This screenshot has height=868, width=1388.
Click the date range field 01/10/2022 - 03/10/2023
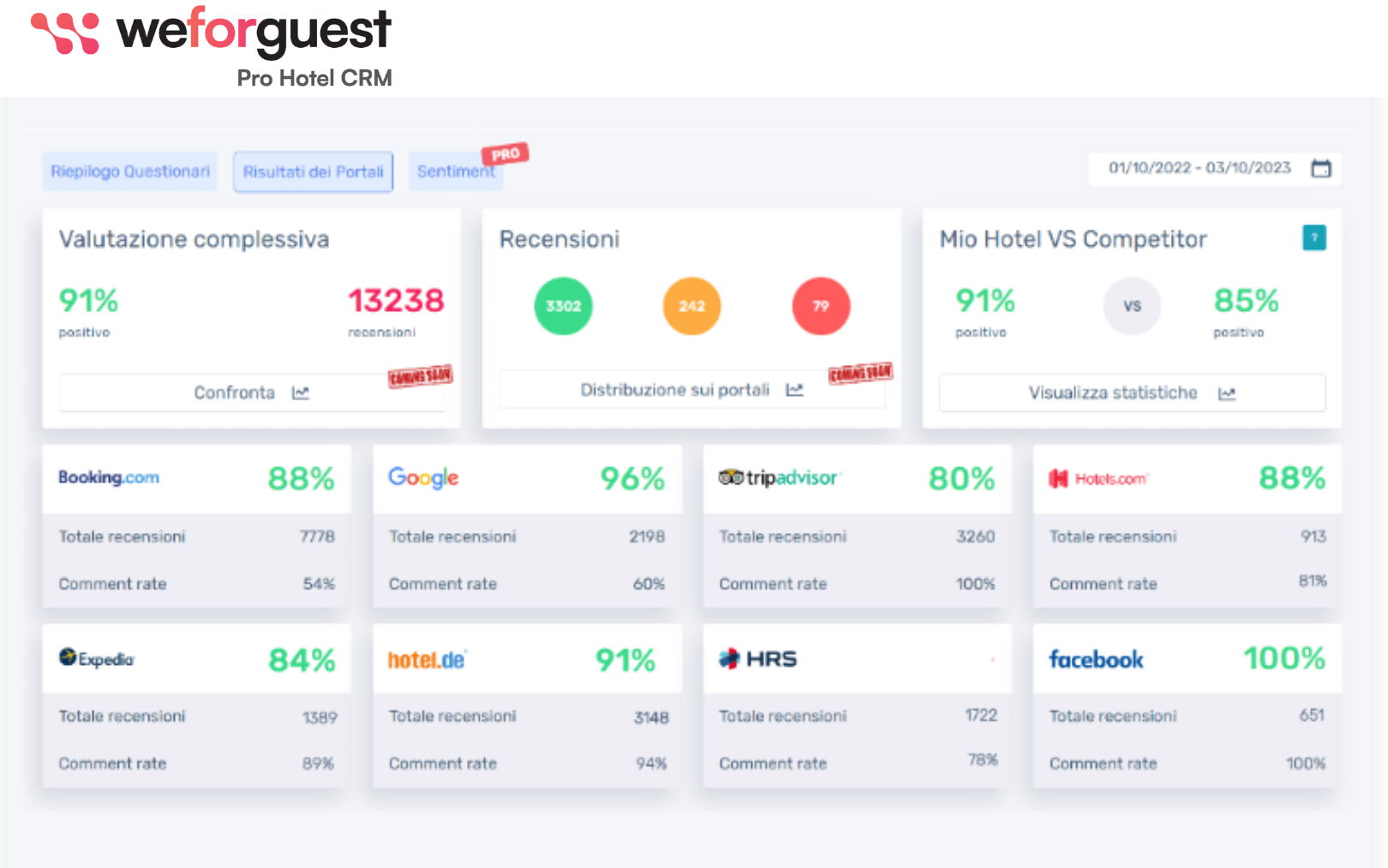(1215, 169)
